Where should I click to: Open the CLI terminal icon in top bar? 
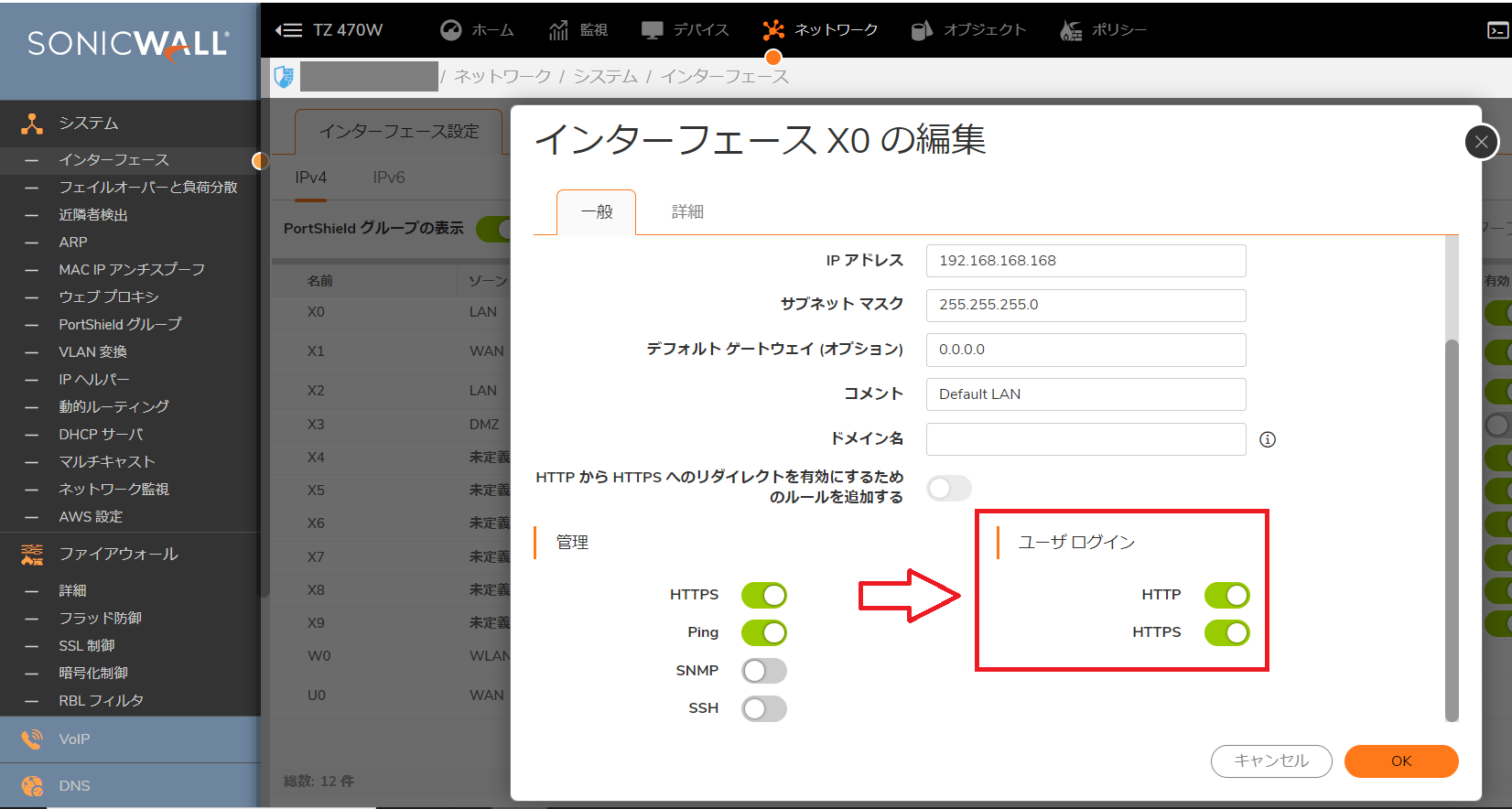1498,30
